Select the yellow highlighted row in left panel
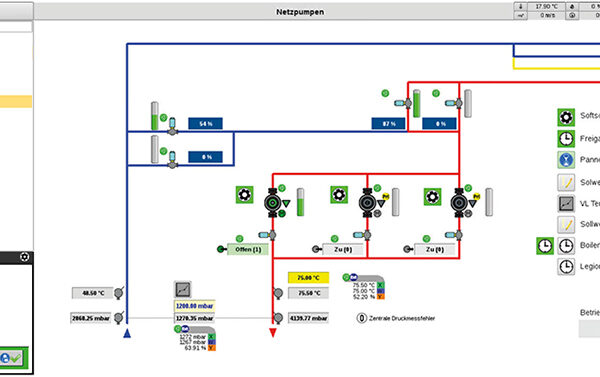Viewport: 600px width, 377px height. (16, 101)
